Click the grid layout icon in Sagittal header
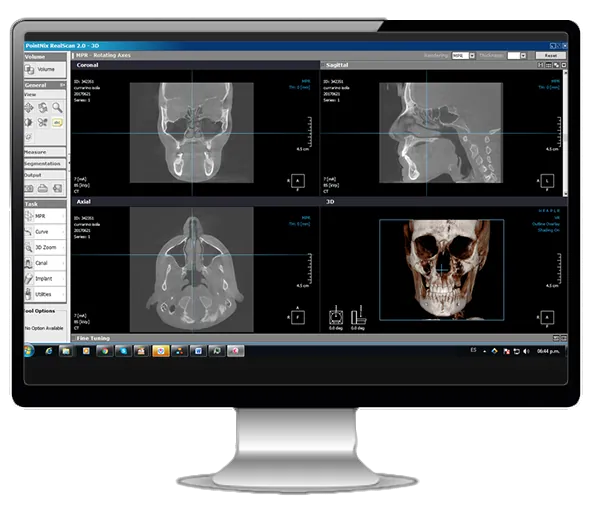 pos(548,65)
